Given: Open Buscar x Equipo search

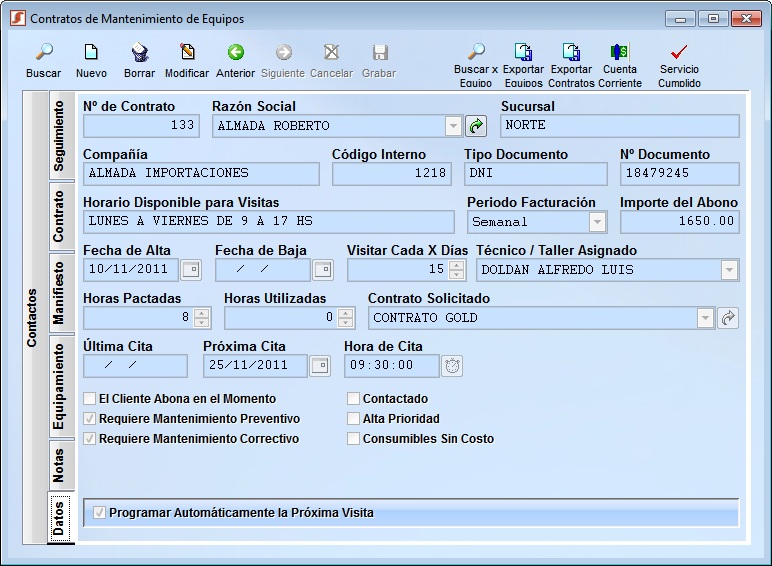Looking at the screenshot, I should pos(476,53).
